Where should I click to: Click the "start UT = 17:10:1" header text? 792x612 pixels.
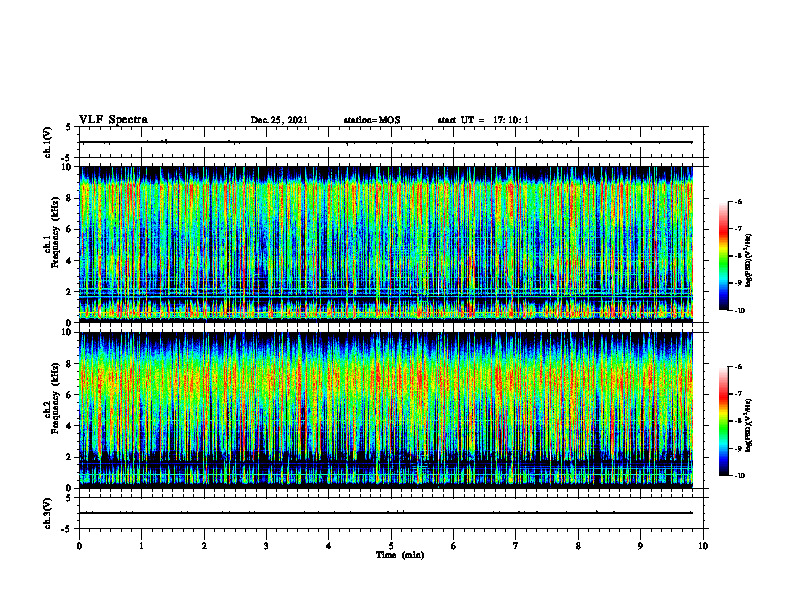coord(483,120)
